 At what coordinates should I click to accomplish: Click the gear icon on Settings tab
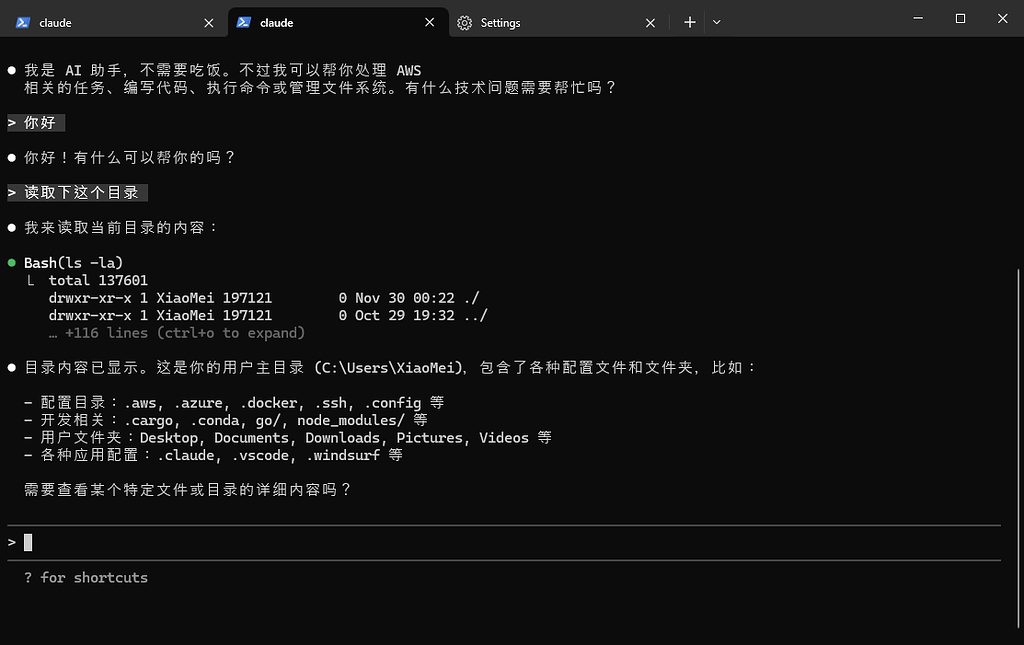(464, 23)
